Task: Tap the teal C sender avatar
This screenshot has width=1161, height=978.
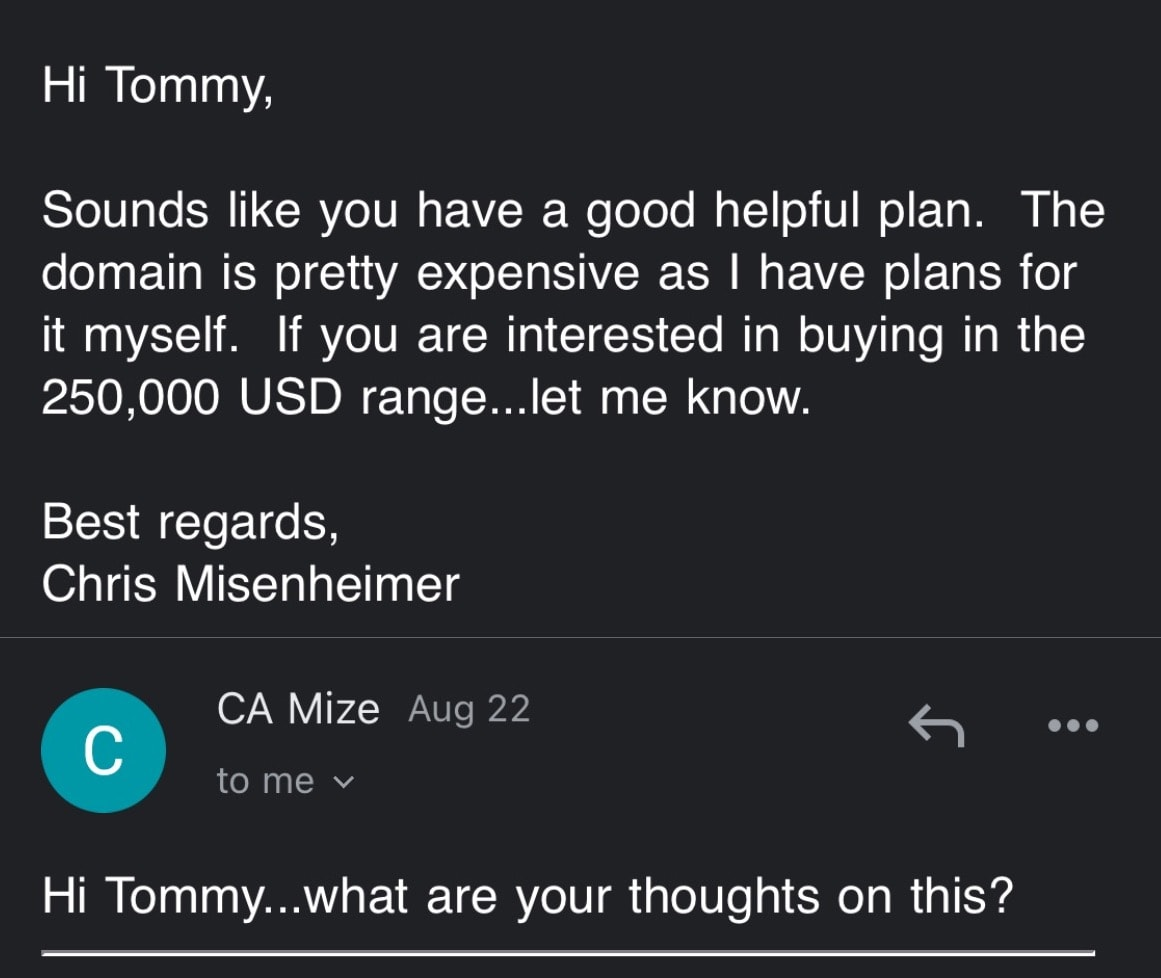Action: (x=104, y=750)
